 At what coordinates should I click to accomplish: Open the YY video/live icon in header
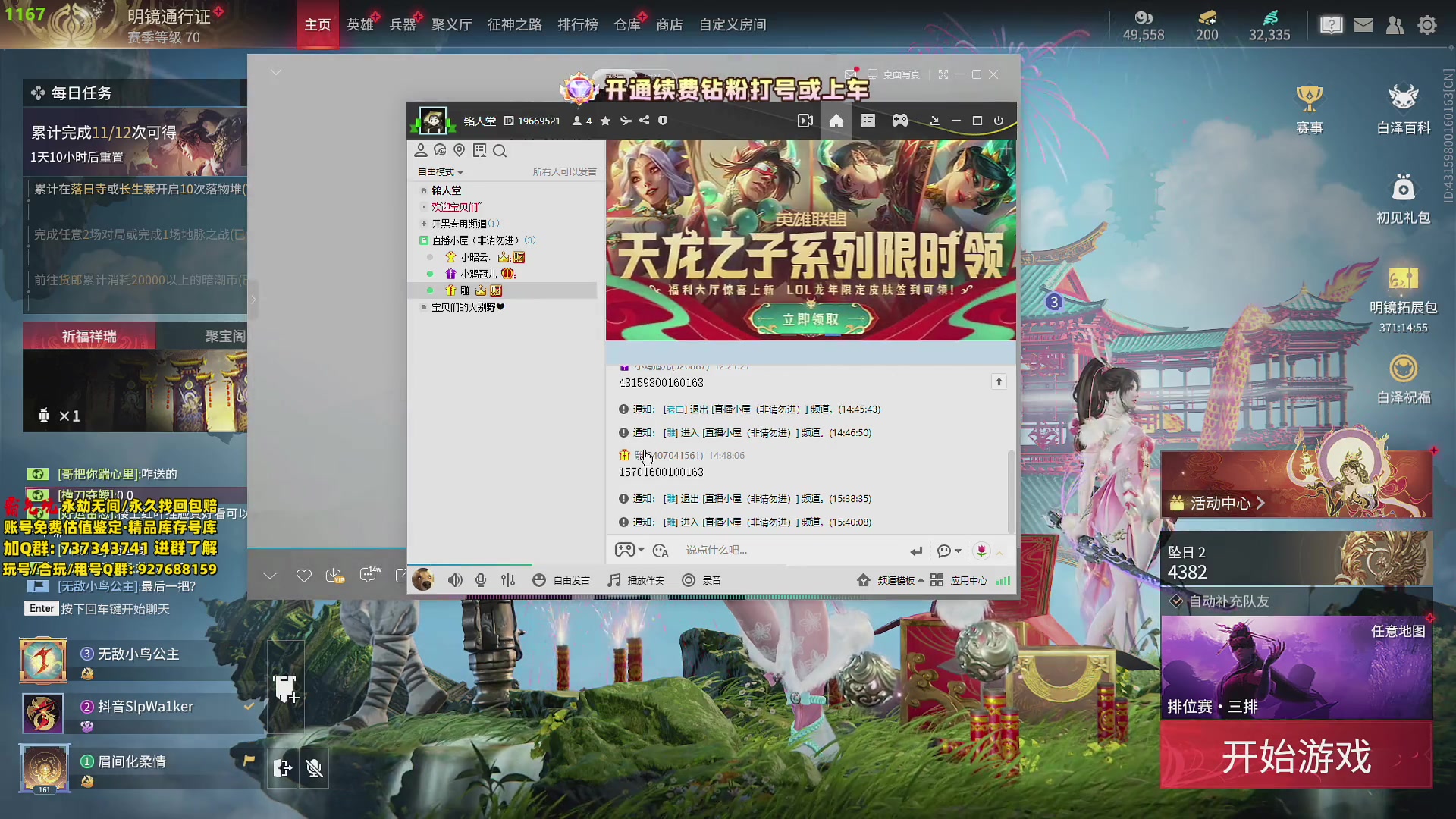pyautogui.click(x=805, y=121)
